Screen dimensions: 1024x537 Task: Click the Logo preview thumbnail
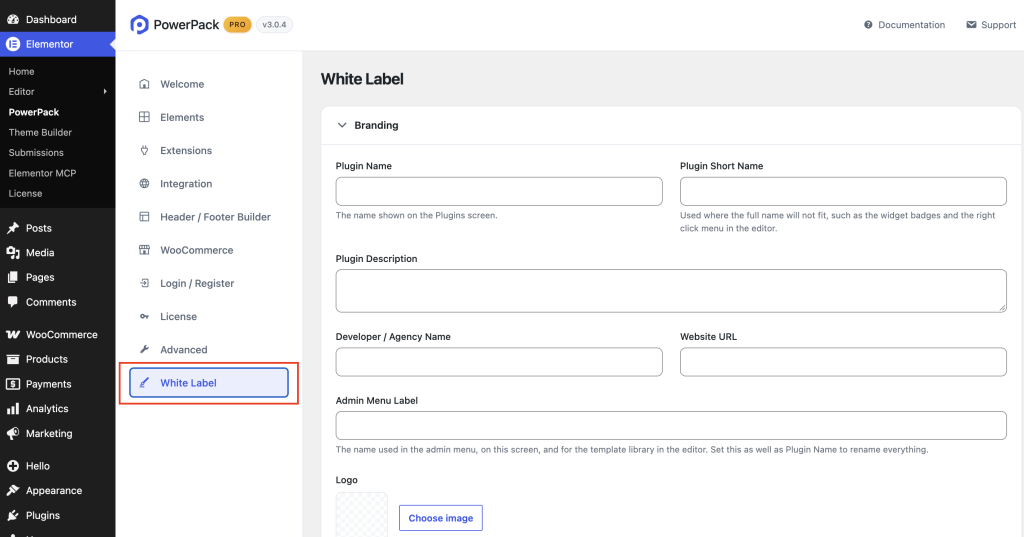pyautogui.click(x=362, y=515)
